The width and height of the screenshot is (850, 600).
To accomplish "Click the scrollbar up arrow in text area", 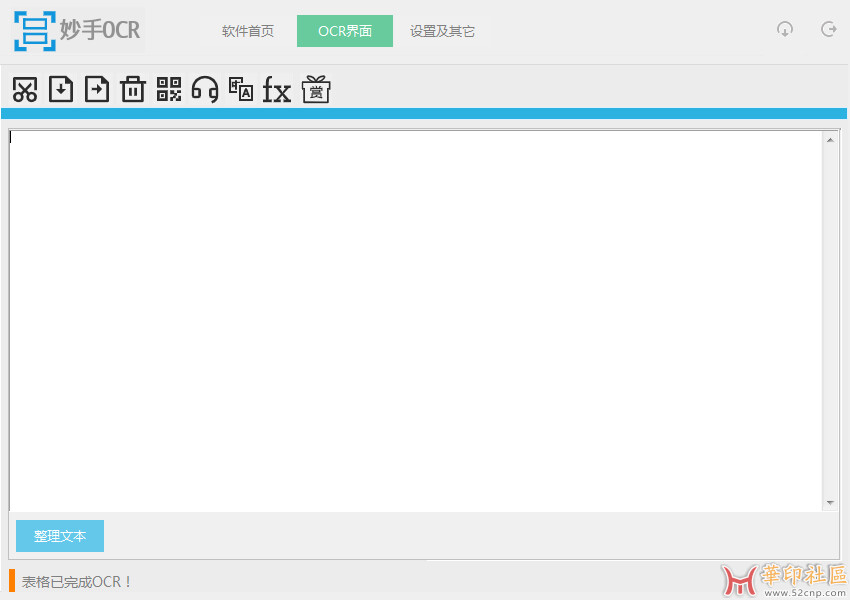I will click(830, 140).
